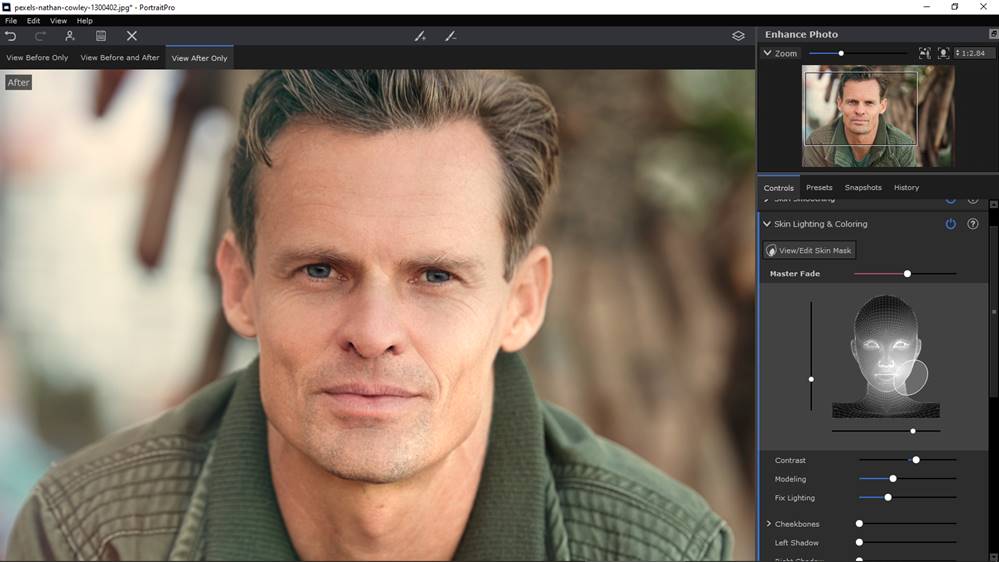Click the scroll-up arrow of controls panel
Image resolution: width=999 pixels, height=562 pixels.
(993, 204)
